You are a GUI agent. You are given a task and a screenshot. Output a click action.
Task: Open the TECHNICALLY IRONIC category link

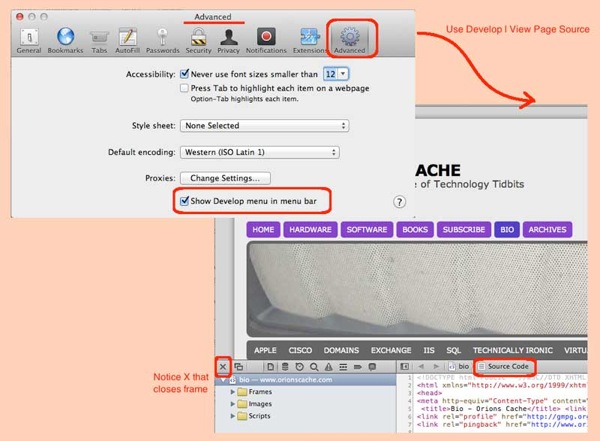point(513,350)
